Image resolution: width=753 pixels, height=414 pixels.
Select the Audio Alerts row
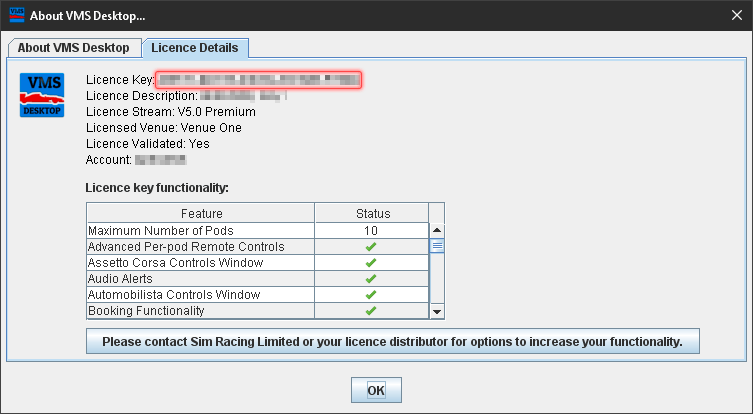pos(258,279)
